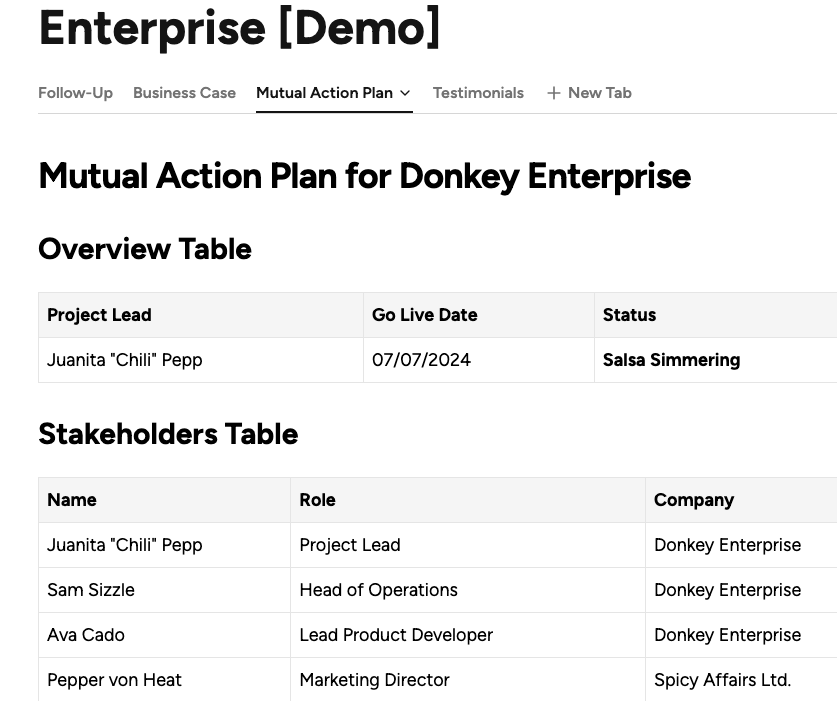Select the Company column header

[693, 500]
